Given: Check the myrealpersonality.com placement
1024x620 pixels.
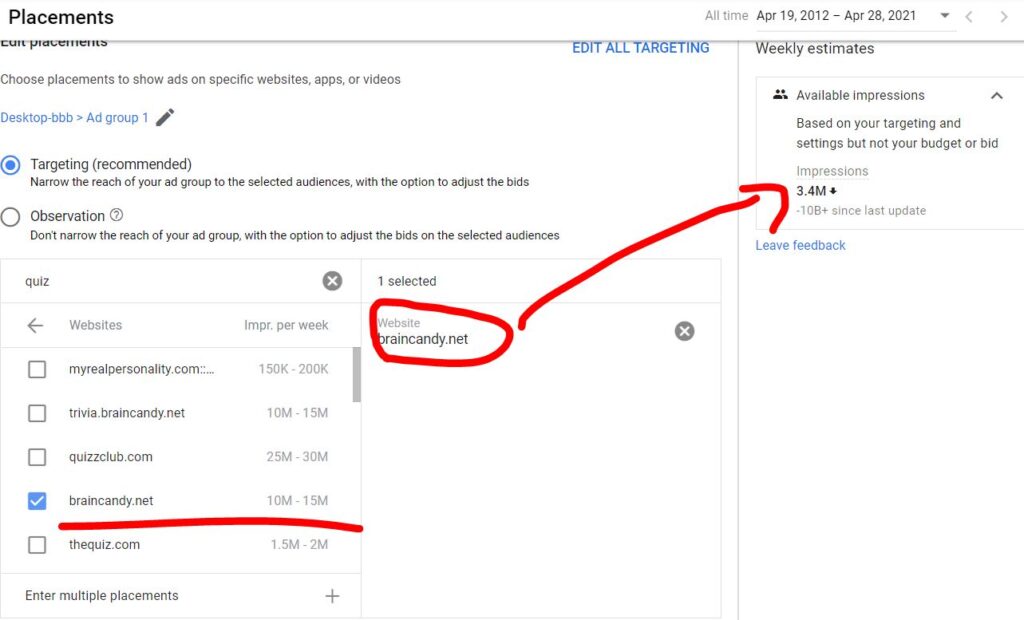Looking at the screenshot, I should 37,369.
